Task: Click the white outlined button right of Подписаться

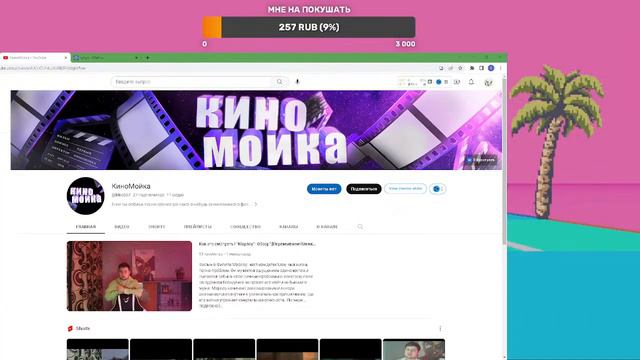Action: tap(405, 189)
